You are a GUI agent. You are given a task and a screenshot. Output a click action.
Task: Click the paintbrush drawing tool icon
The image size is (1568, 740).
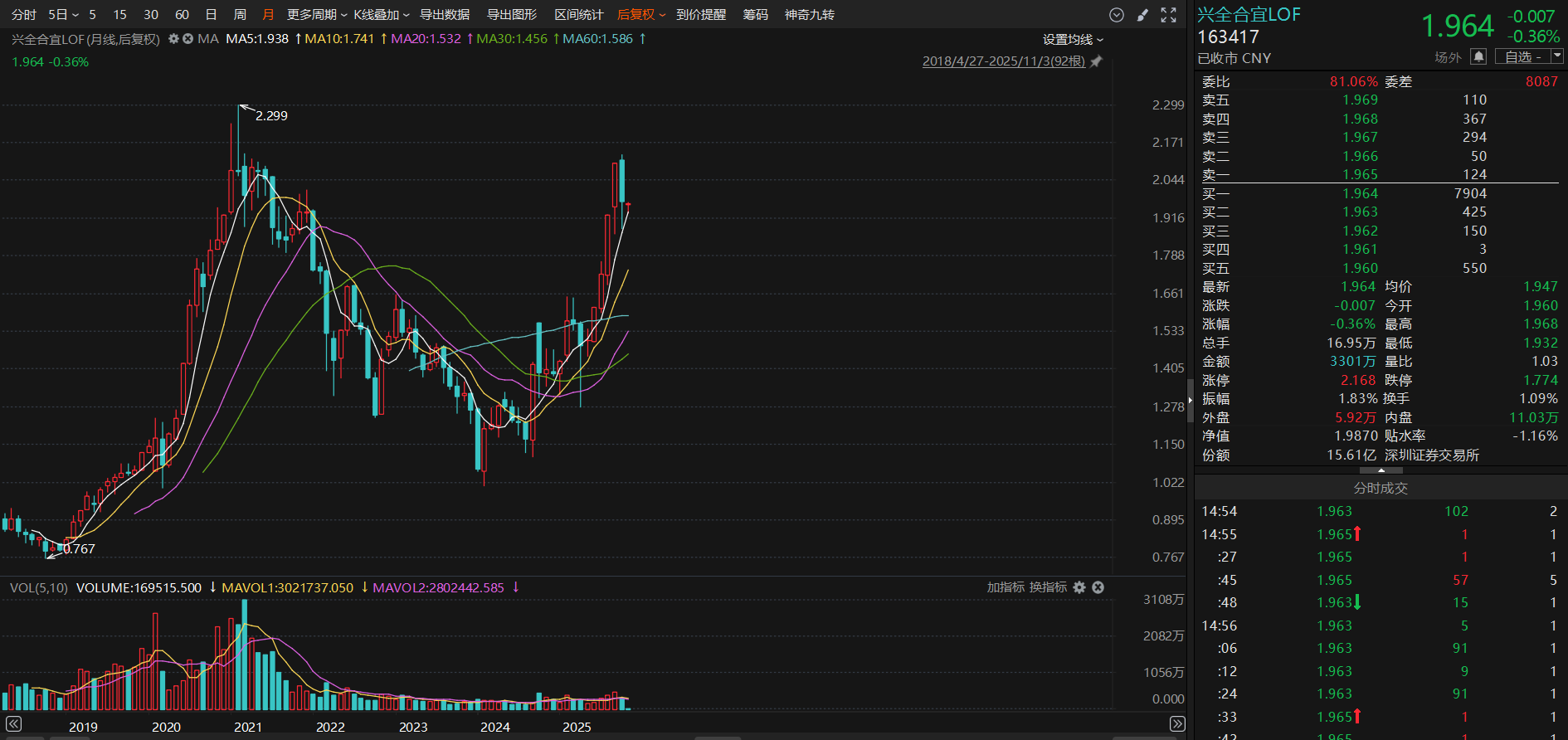(x=1142, y=15)
